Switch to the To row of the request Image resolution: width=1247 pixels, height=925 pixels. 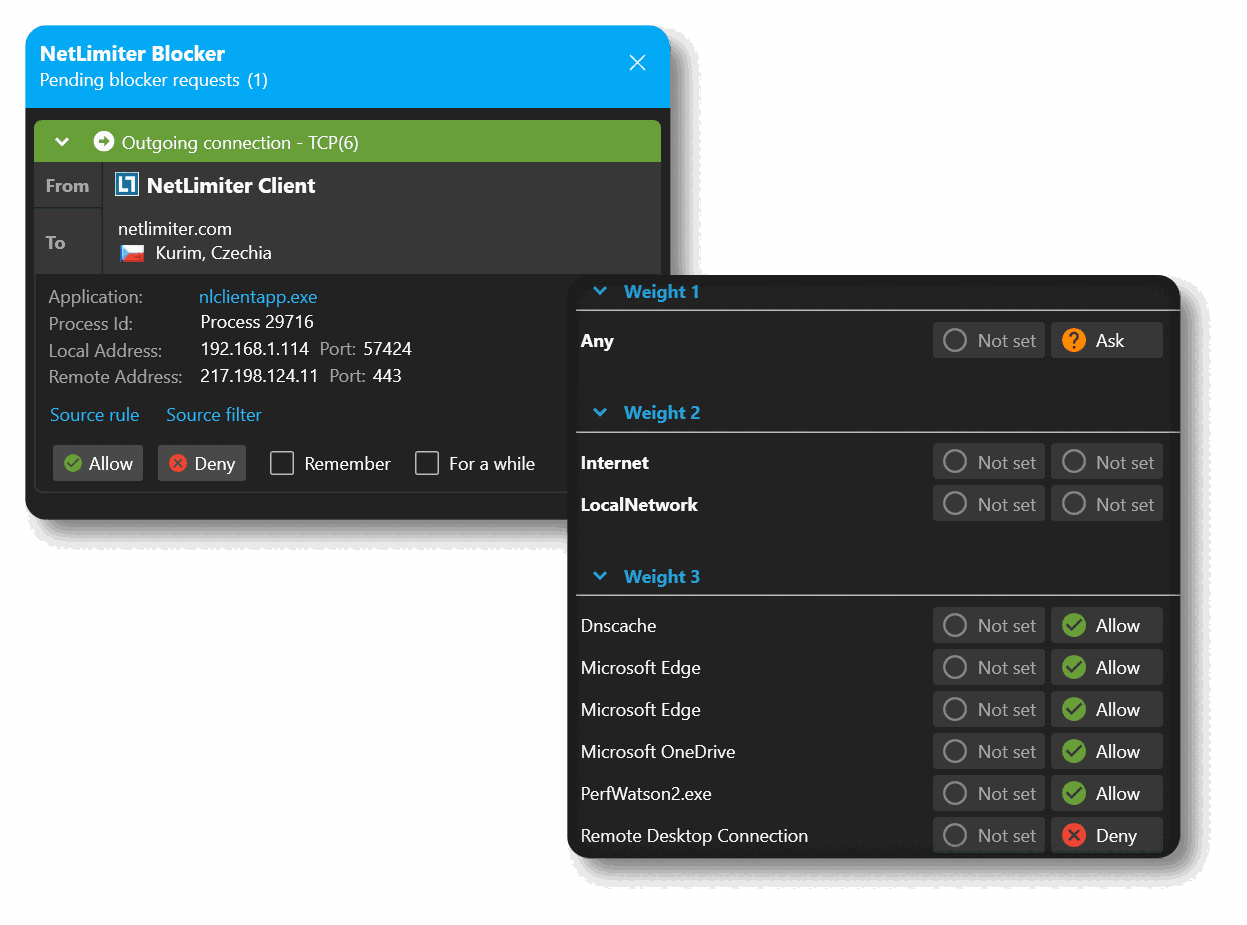(56, 241)
